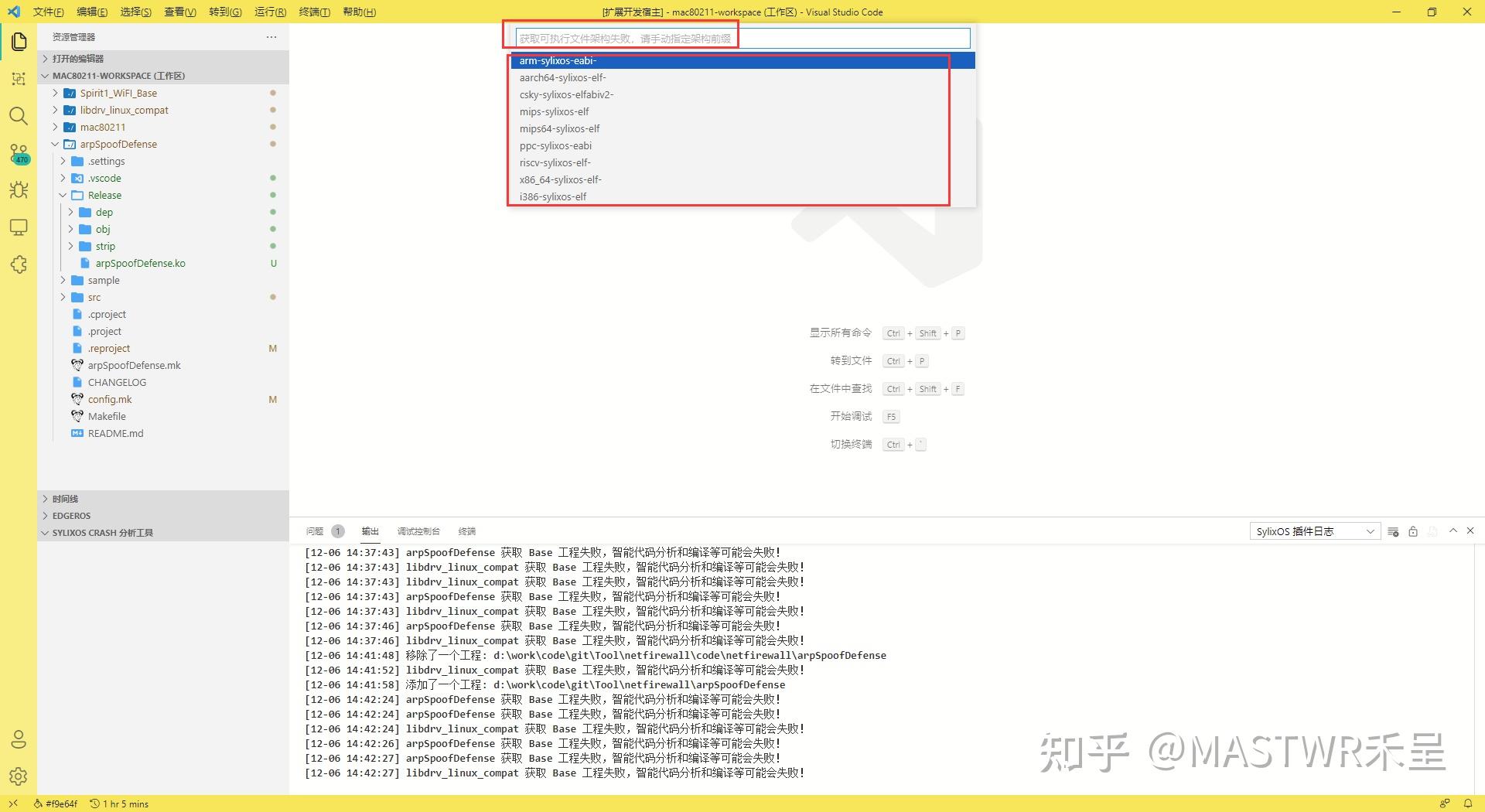Open the remote monitor icon in activity bar

click(19, 227)
